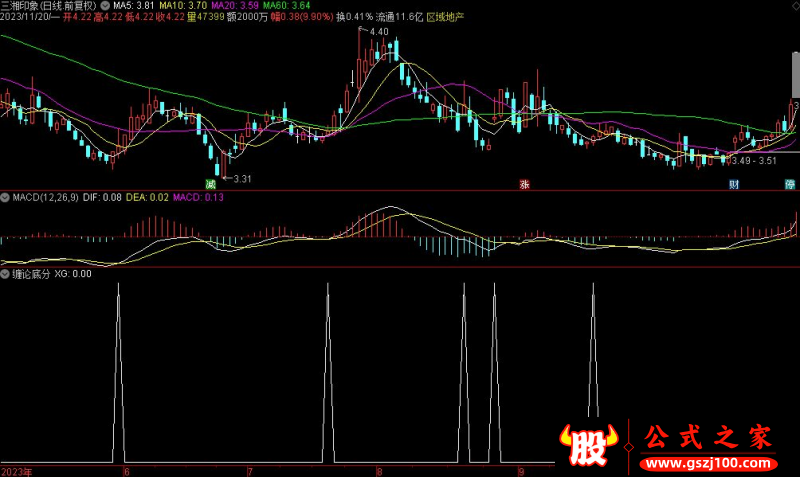The width and height of the screenshot is (800, 477).
Task: Click the red 涨 event marker
Action: [x=523, y=184]
